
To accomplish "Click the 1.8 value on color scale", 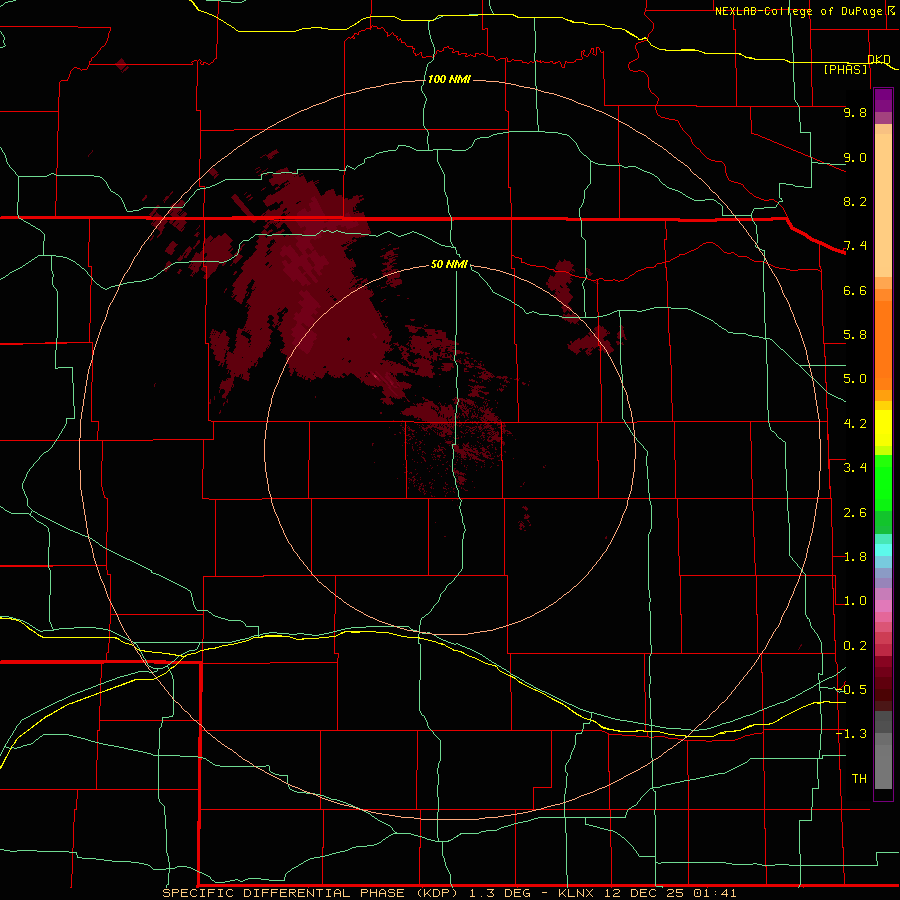I will click(x=855, y=557).
